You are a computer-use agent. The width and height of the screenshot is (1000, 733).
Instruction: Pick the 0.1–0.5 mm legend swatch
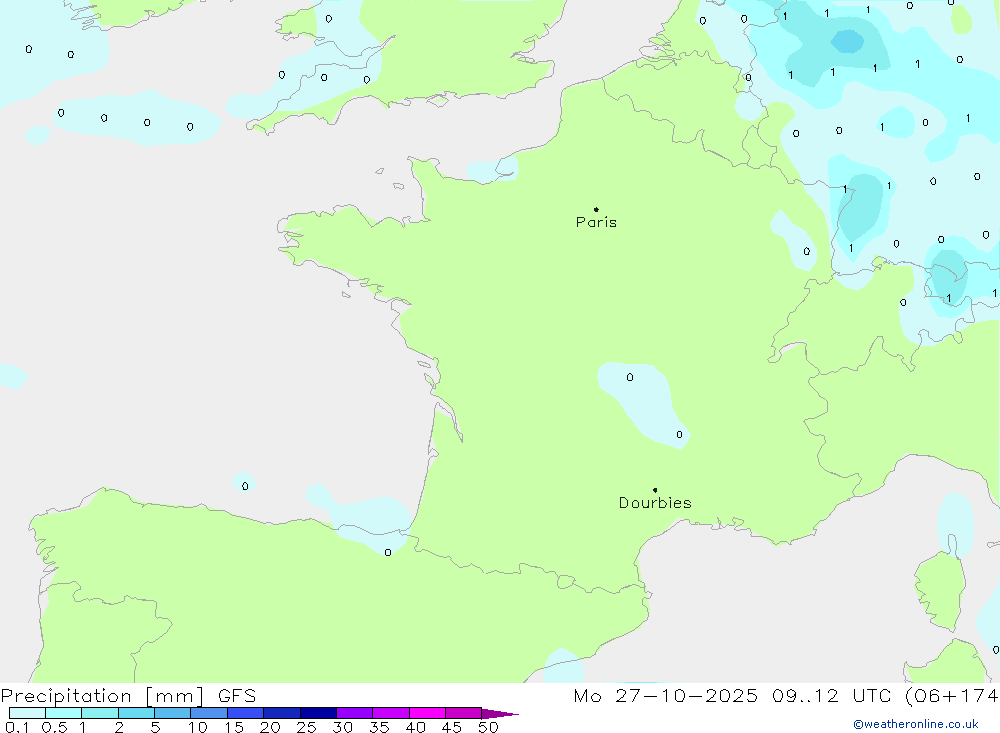(27, 713)
